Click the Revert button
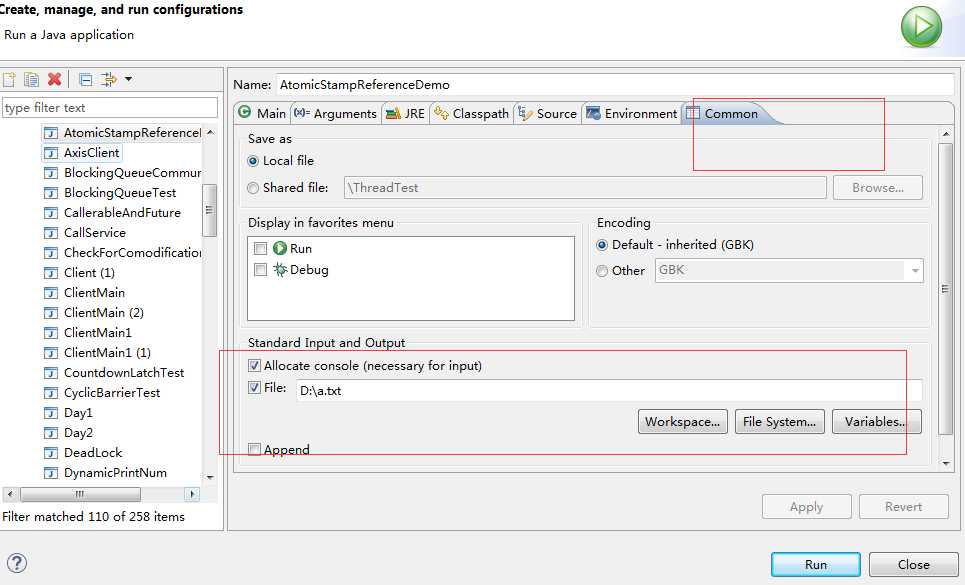 tap(903, 506)
